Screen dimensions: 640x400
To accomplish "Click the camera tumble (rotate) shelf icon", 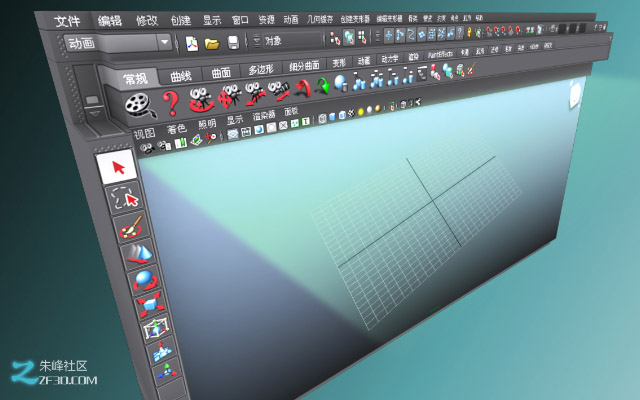I will click(x=202, y=99).
